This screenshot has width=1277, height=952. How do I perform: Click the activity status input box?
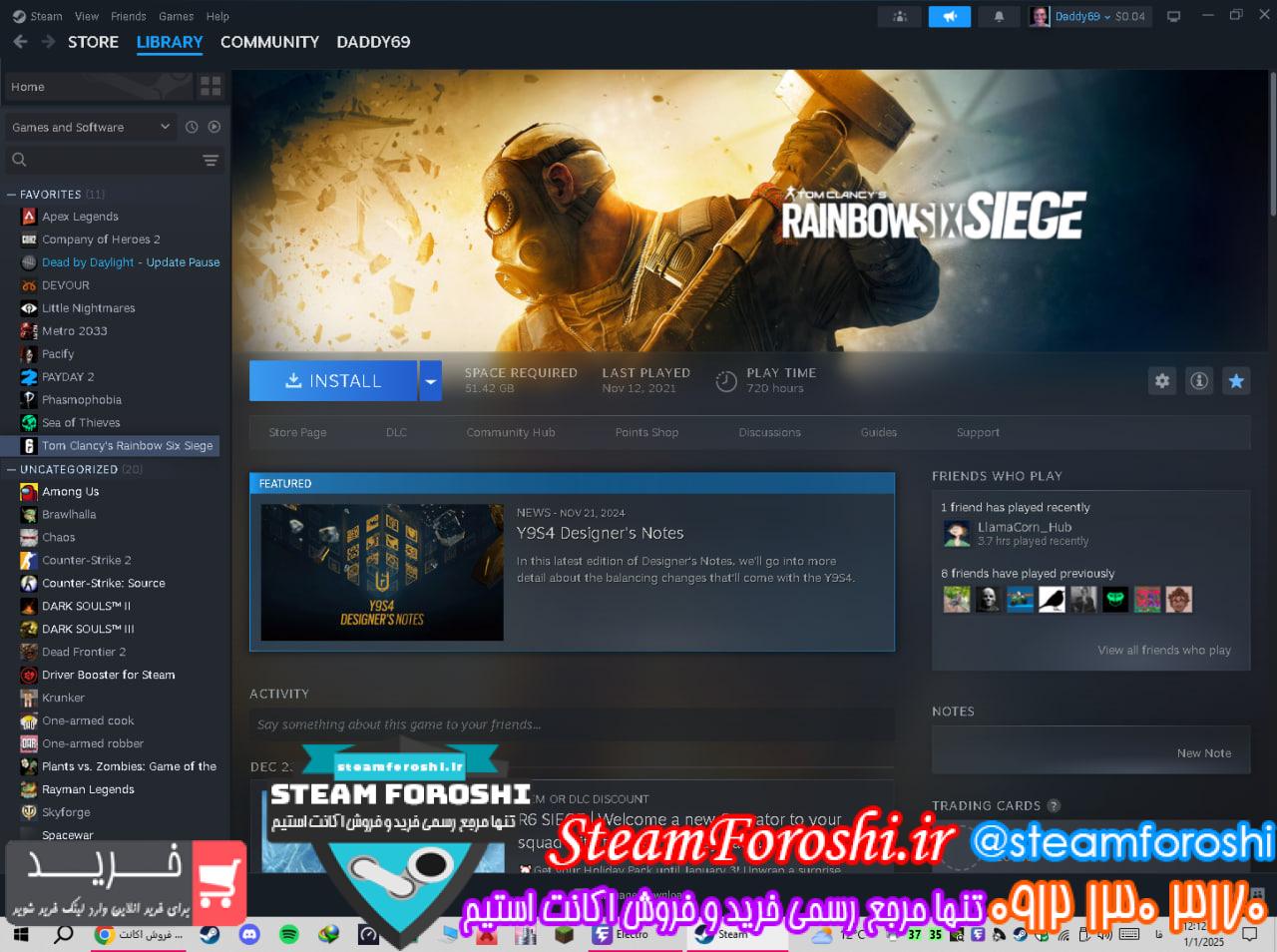[572, 724]
